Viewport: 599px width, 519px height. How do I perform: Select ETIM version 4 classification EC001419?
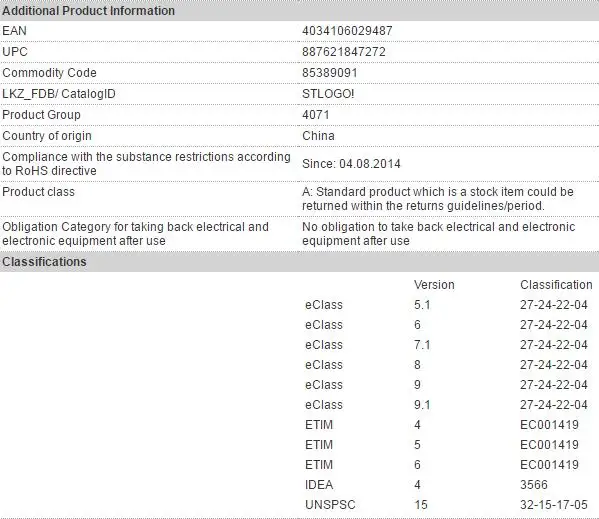click(x=549, y=425)
